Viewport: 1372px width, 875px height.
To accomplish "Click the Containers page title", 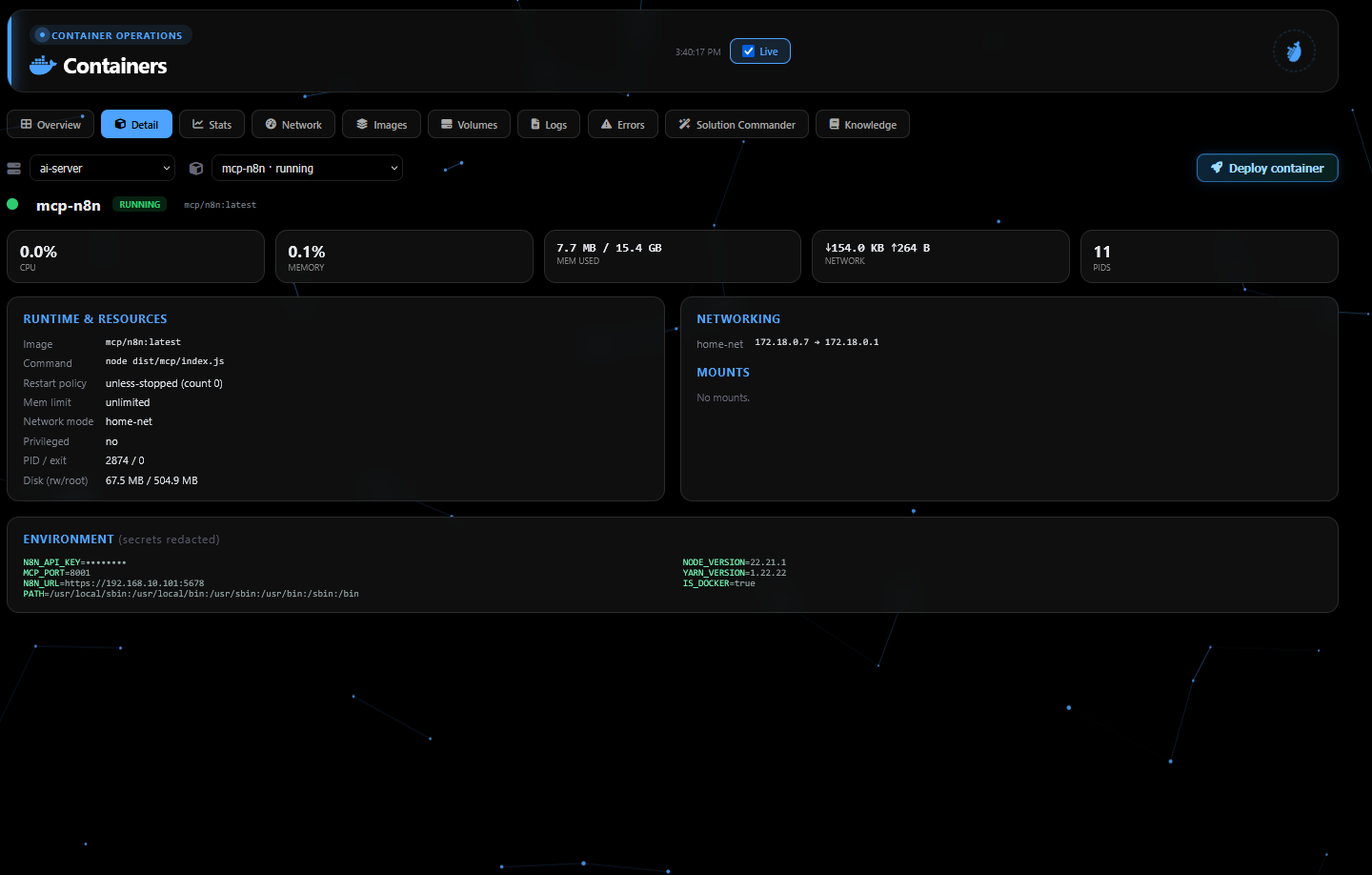I will coord(115,66).
